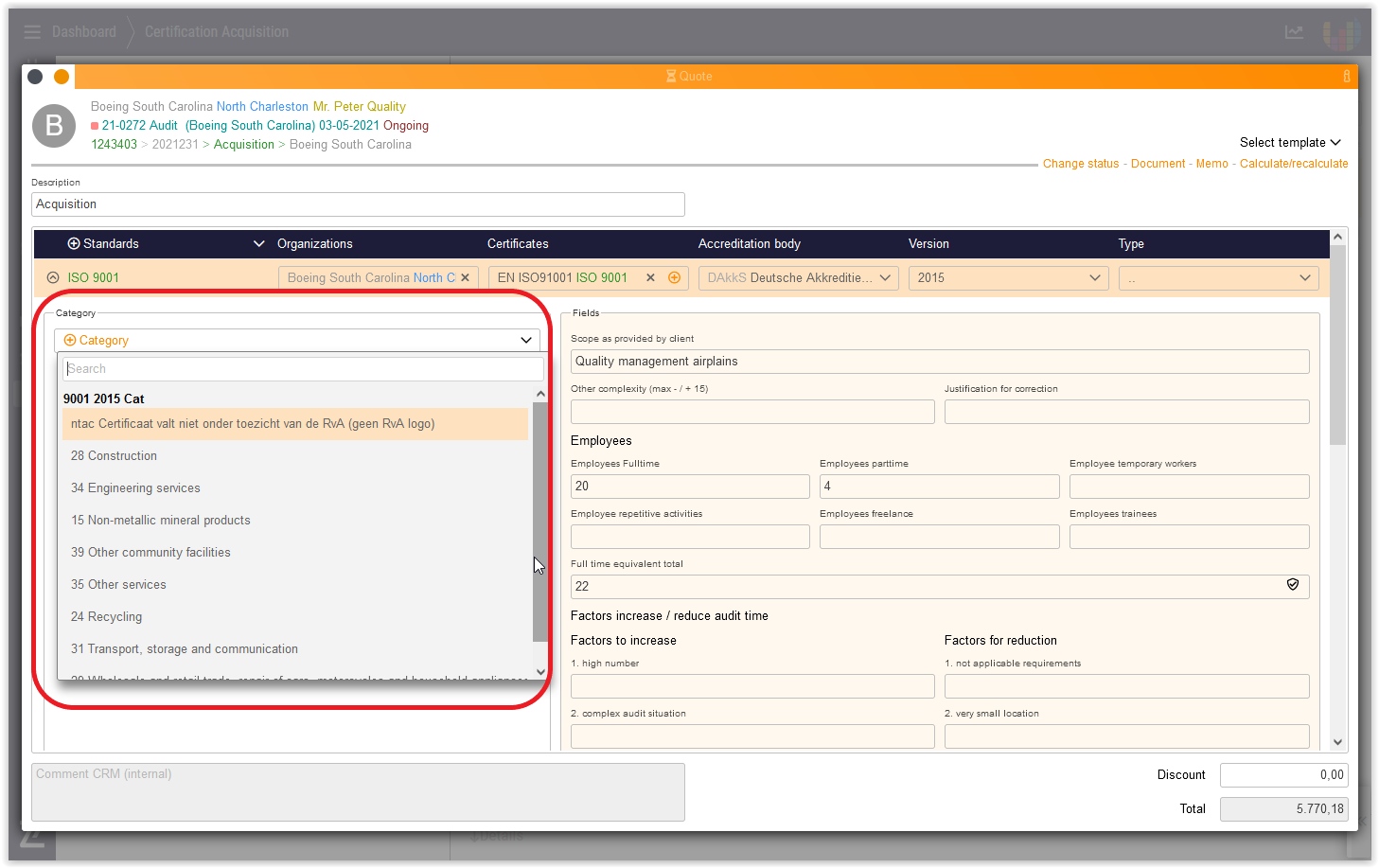
Task: Click the dark circle button in title bar
Action: (x=35, y=77)
